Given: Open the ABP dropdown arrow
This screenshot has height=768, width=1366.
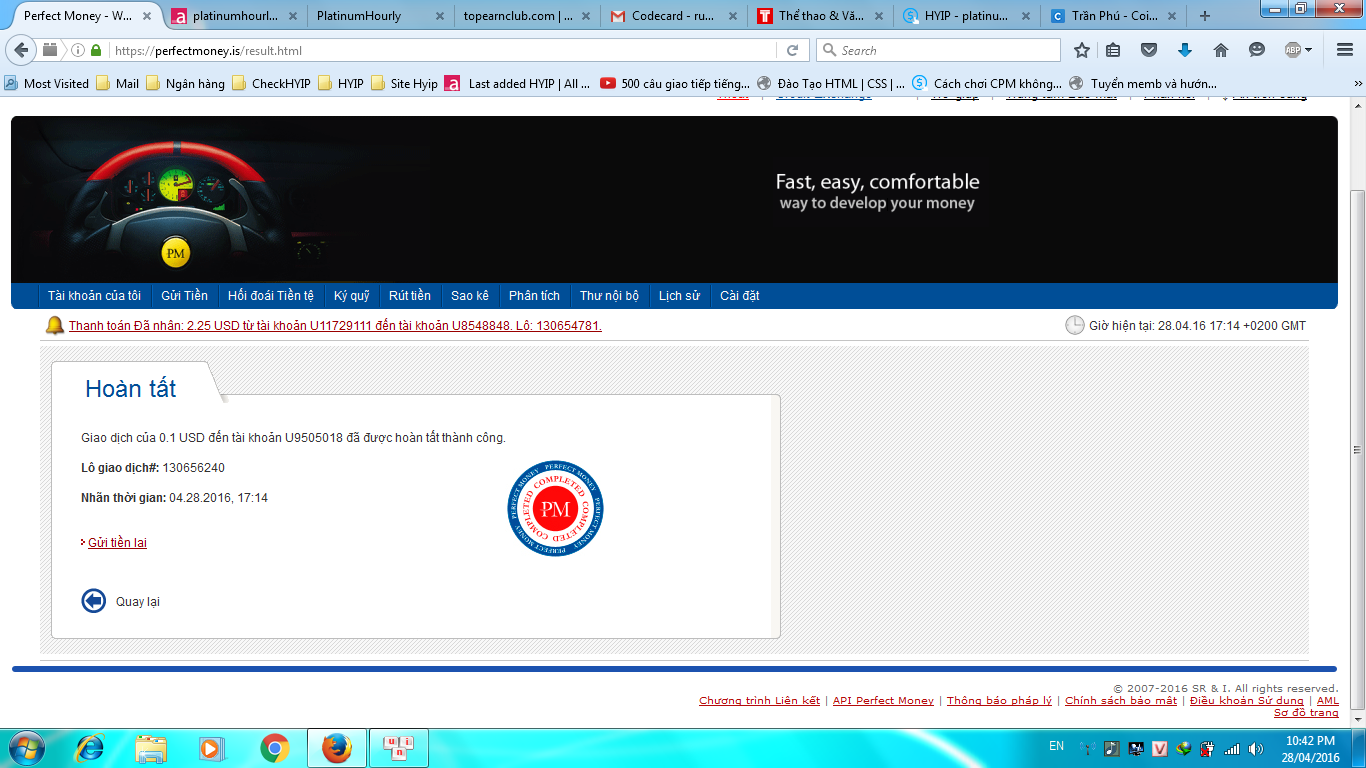Looking at the screenshot, I should pyautogui.click(x=1309, y=50).
